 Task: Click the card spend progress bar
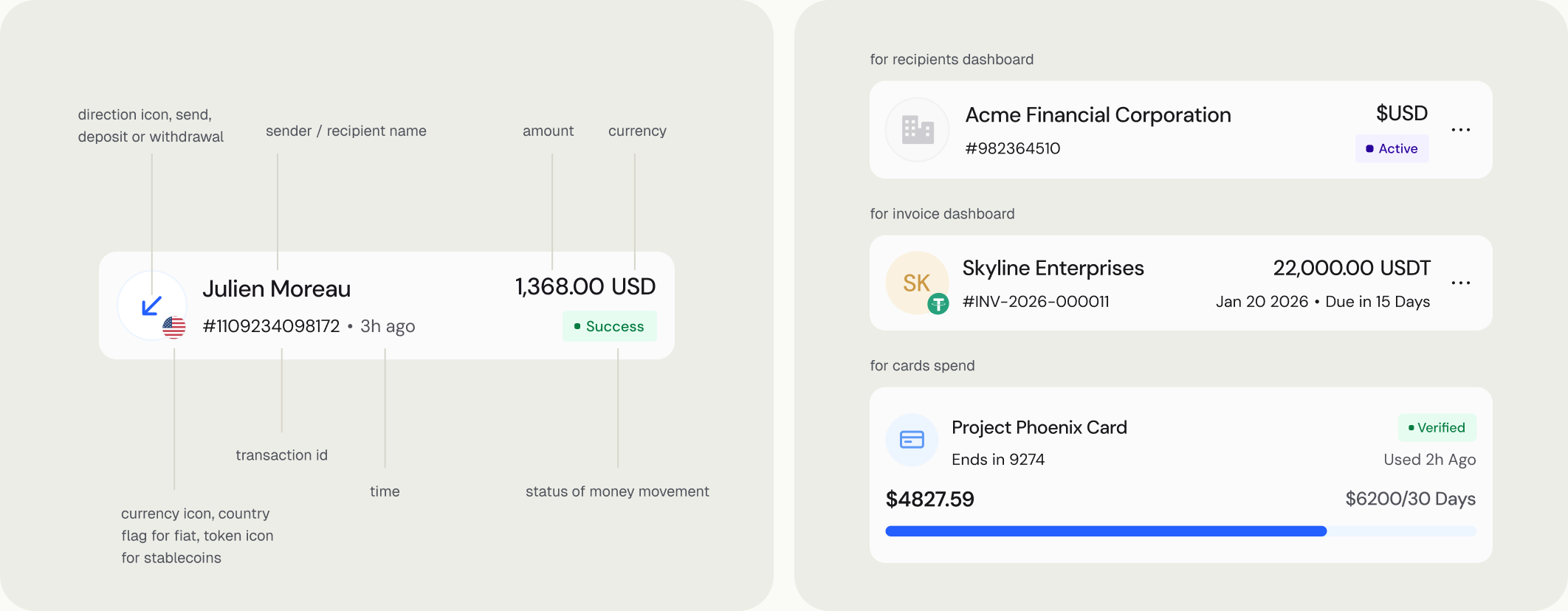tap(1180, 531)
